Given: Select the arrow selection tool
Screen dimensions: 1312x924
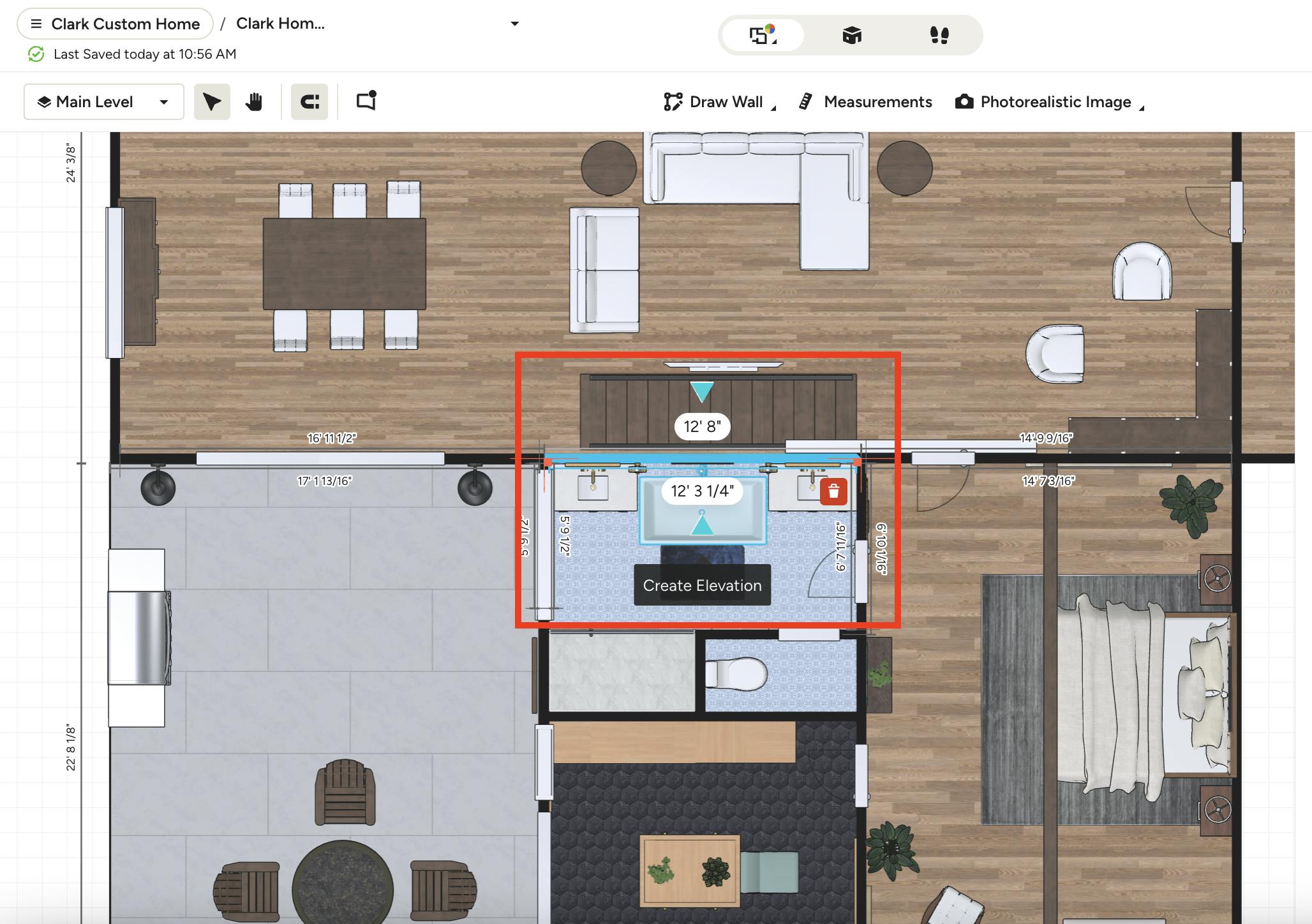Looking at the screenshot, I should 211,101.
